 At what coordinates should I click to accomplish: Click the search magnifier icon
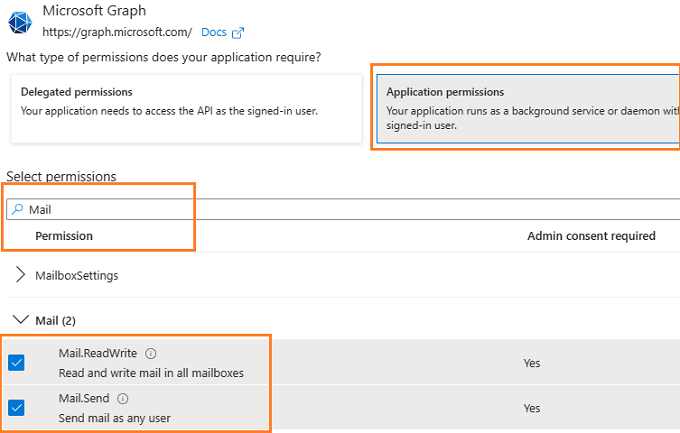point(17,209)
